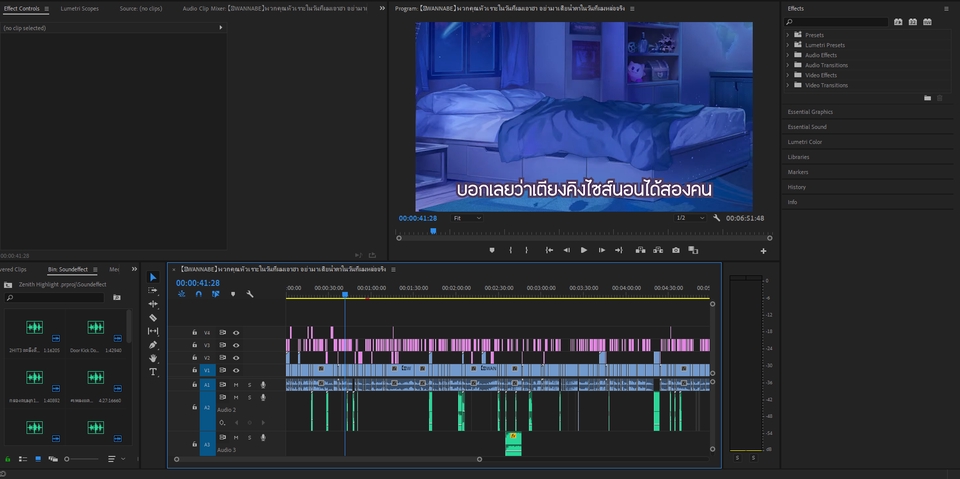Step back one frame
Viewport: 960px width, 479px height.
coord(566,250)
